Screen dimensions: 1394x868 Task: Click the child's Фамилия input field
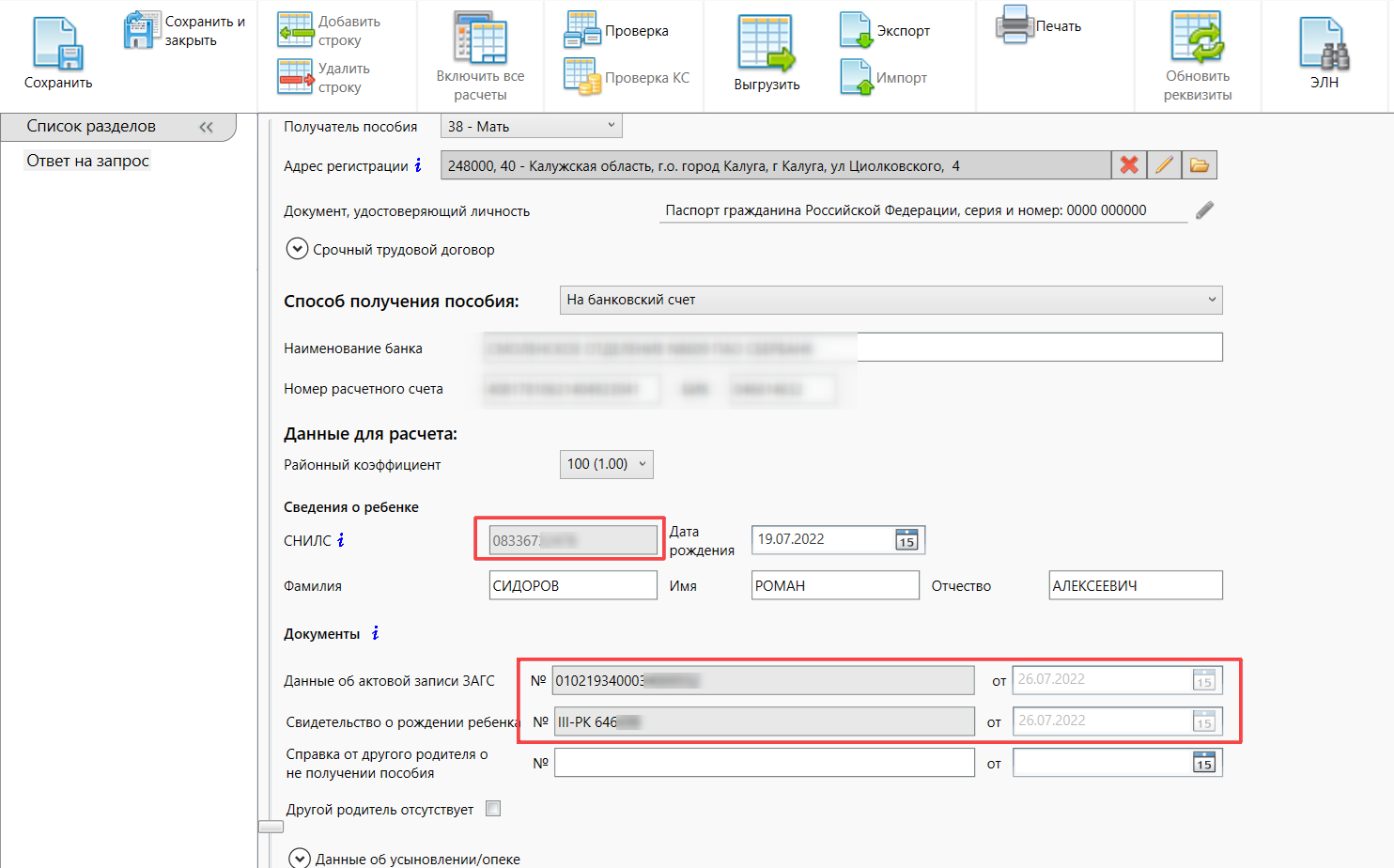[572, 585]
